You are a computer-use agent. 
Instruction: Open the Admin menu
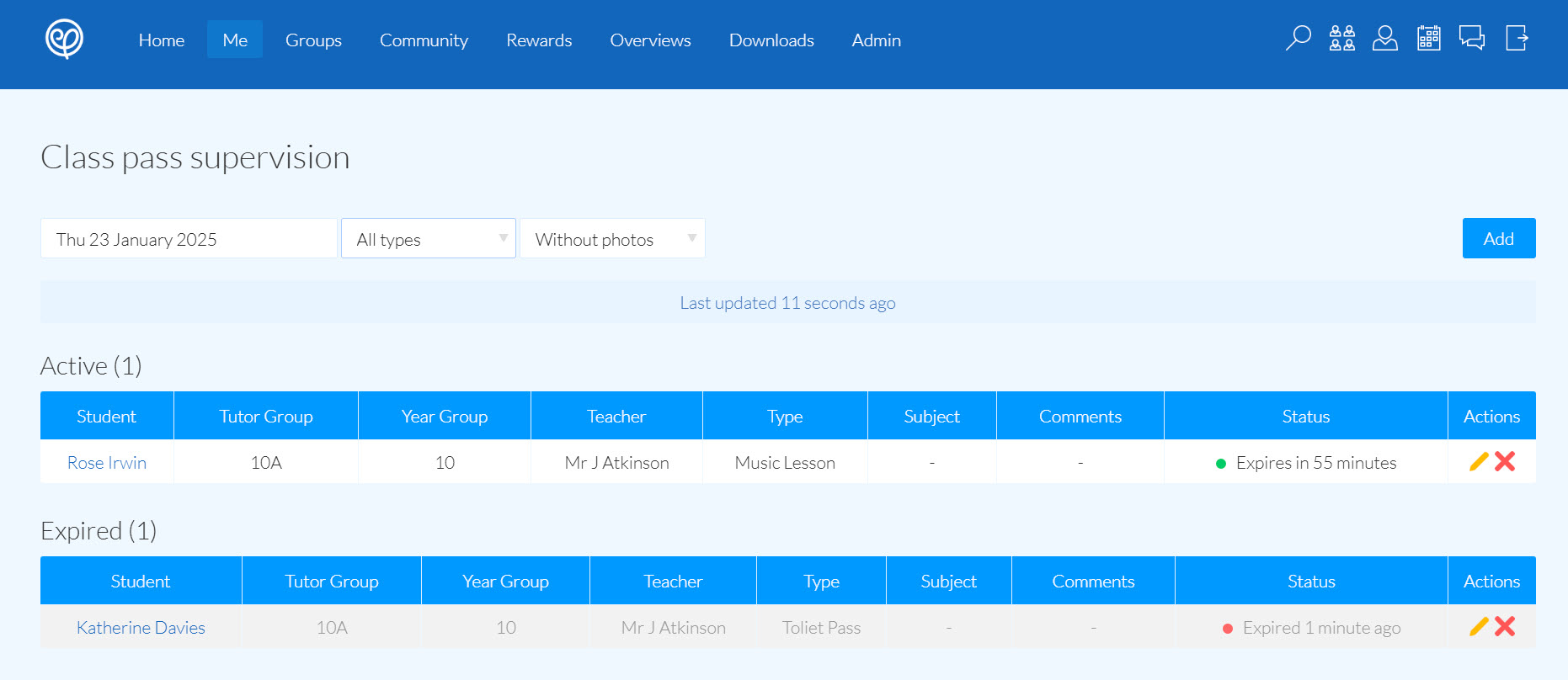pos(876,40)
